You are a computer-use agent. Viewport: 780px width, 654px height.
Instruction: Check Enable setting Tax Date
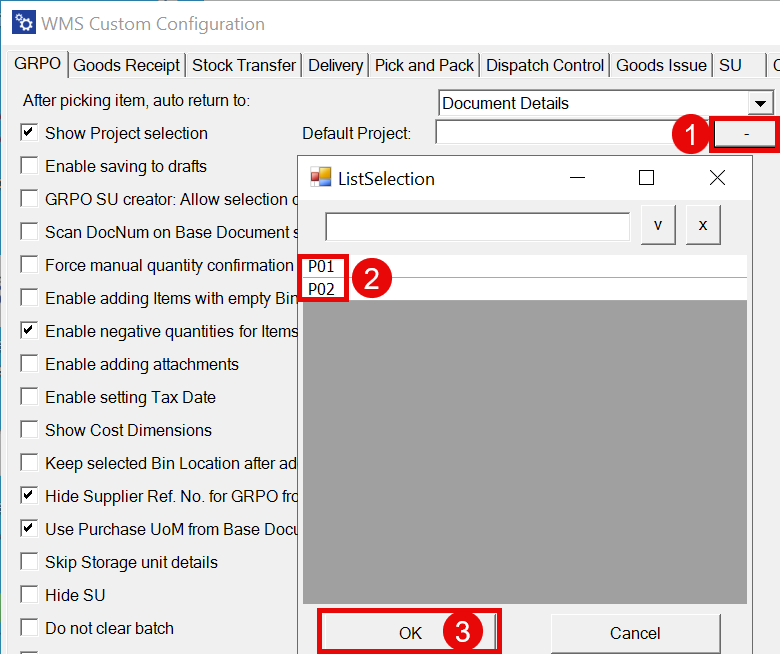click(x=29, y=396)
